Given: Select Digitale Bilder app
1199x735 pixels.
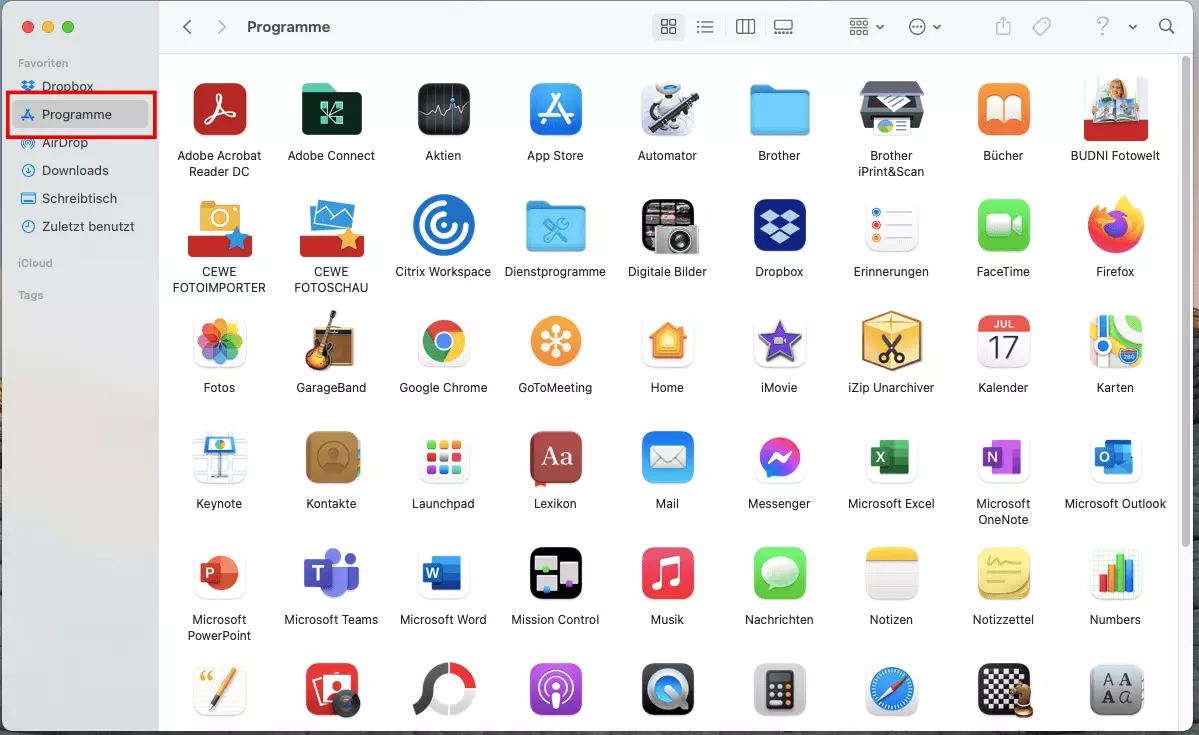Looking at the screenshot, I should (x=669, y=226).
